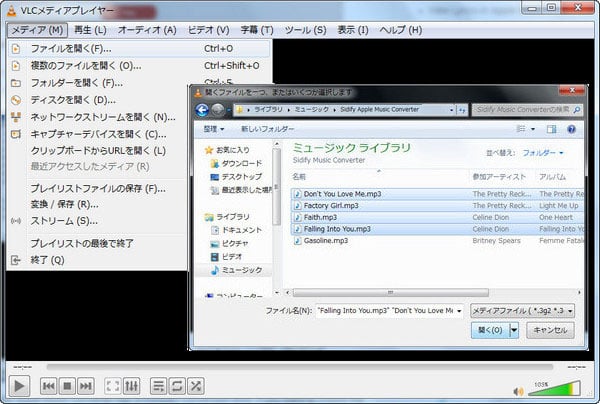The image size is (600, 404).
Task: Select Faith.mp3 file
Action: tap(437, 217)
